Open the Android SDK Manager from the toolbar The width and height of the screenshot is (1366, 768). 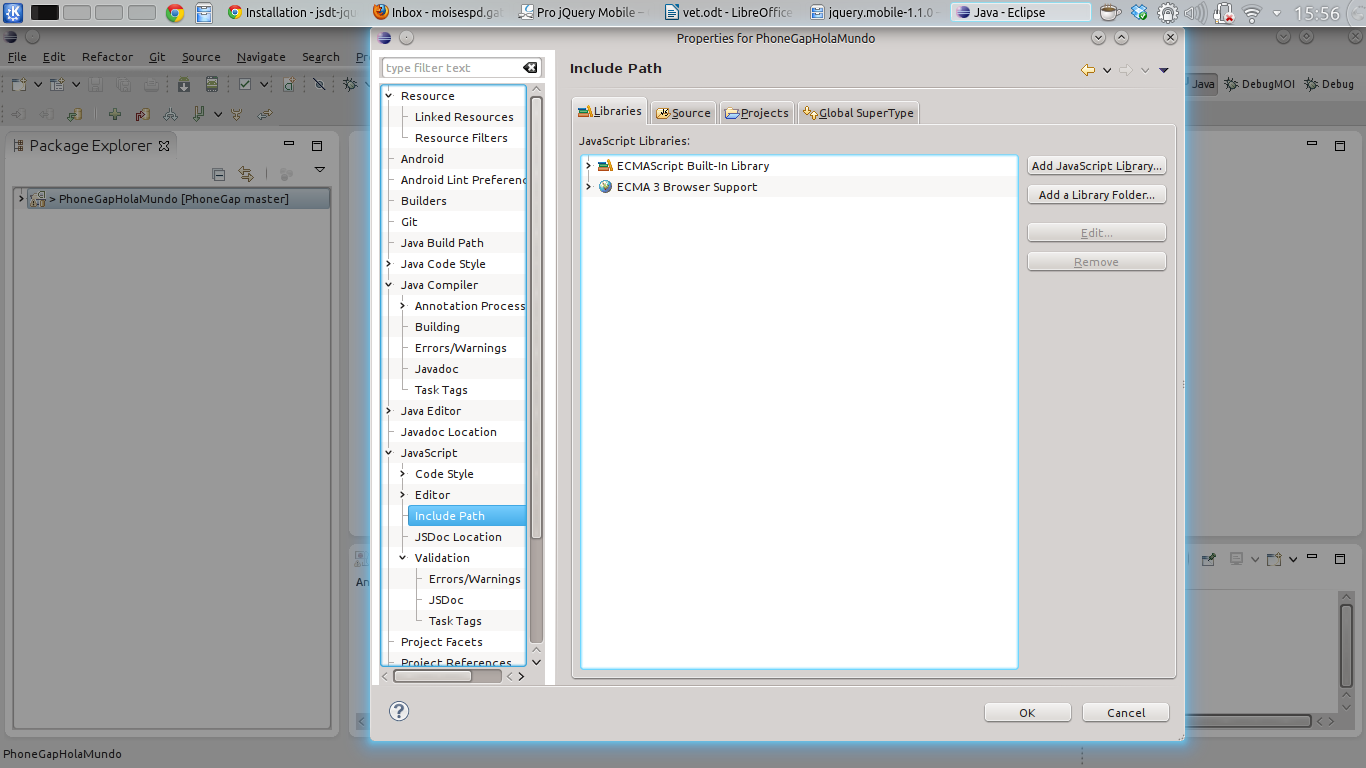[183, 85]
